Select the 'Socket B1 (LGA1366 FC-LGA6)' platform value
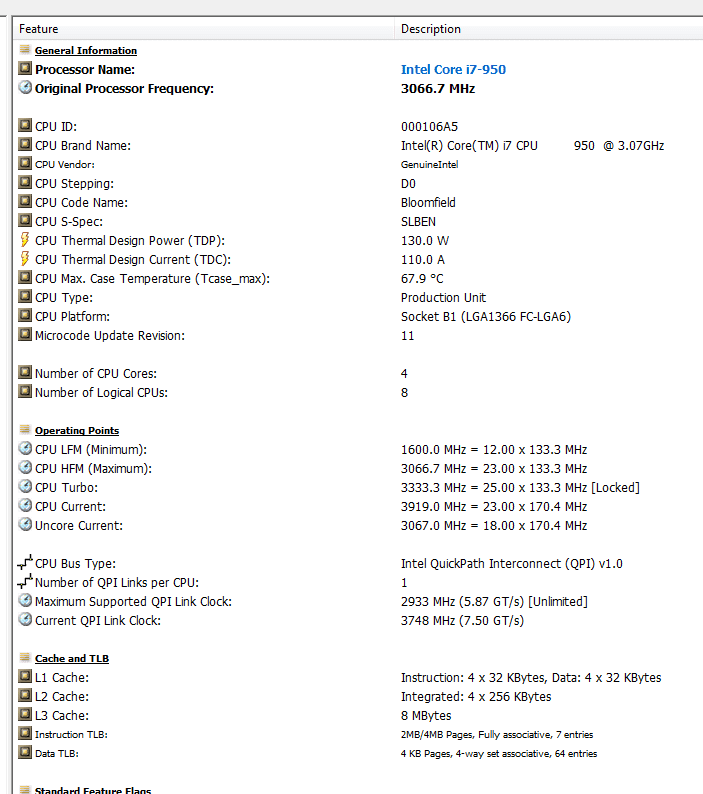This screenshot has height=794, width=703. click(x=486, y=316)
